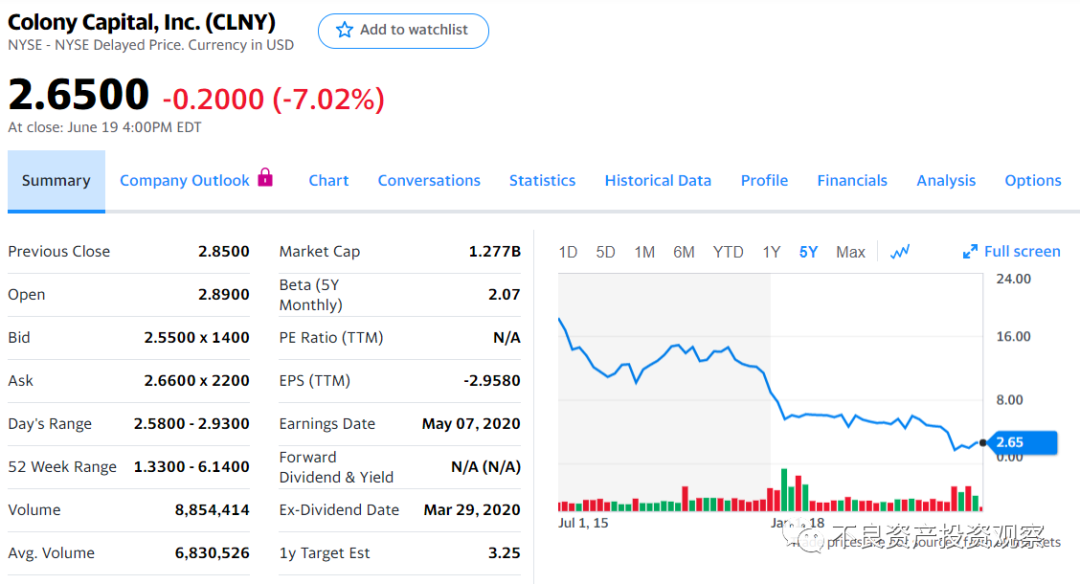Viewport: 1080px width, 584px height.
Task: Click Day's Range value 2.5800 - 2.9300
Action: click(x=191, y=424)
